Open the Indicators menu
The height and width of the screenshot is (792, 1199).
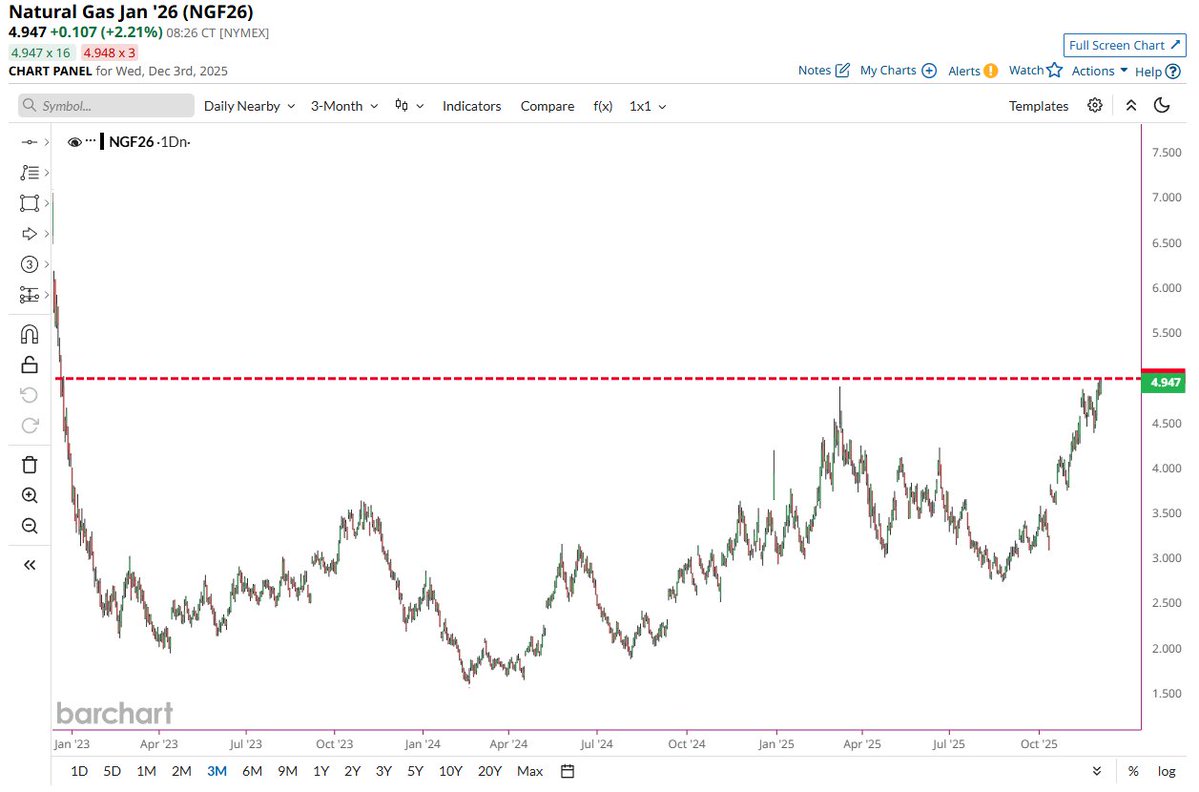(x=472, y=106)
